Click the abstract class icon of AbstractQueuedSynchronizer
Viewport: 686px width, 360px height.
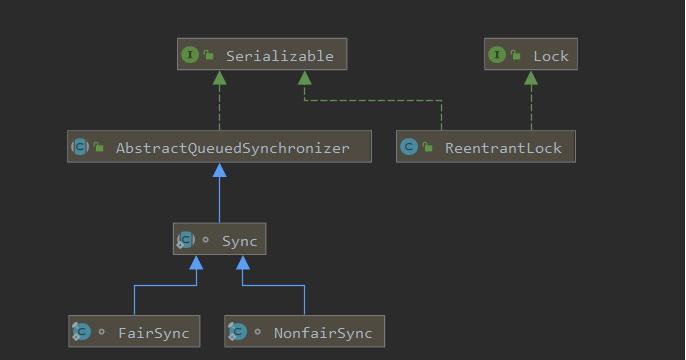[x=80, y=147]
